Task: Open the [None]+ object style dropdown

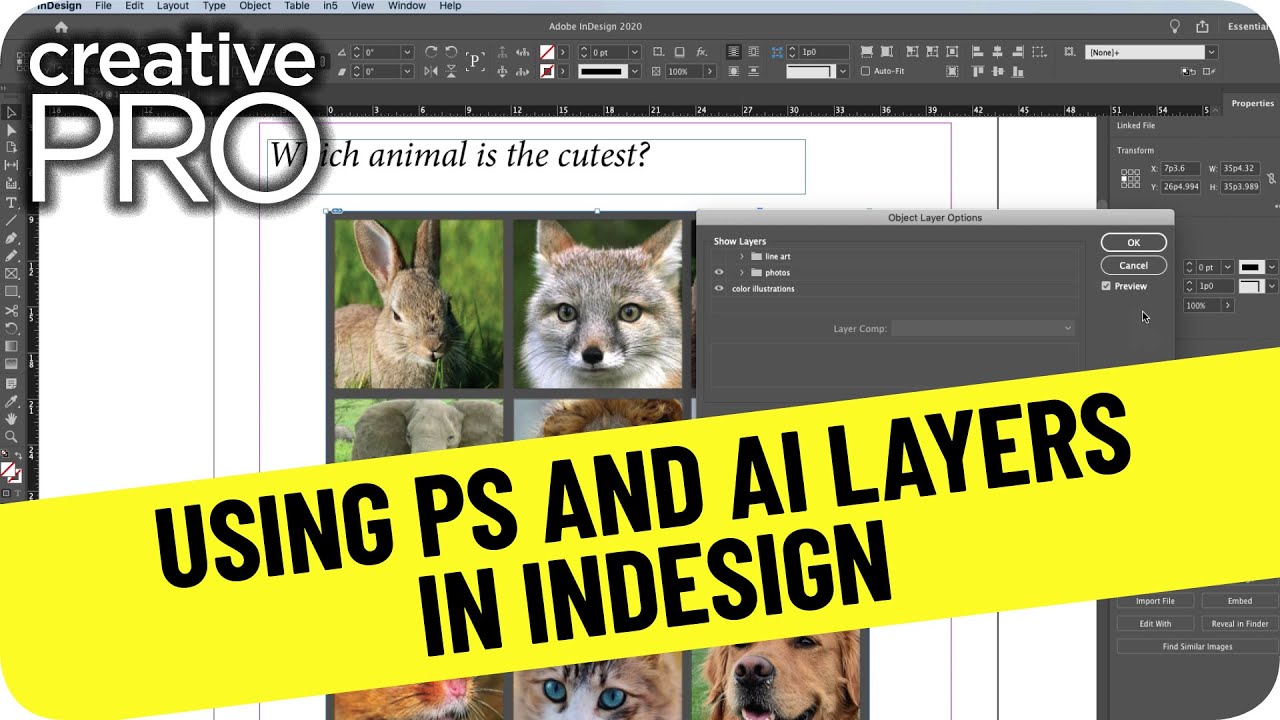Action: (1211, 52)
